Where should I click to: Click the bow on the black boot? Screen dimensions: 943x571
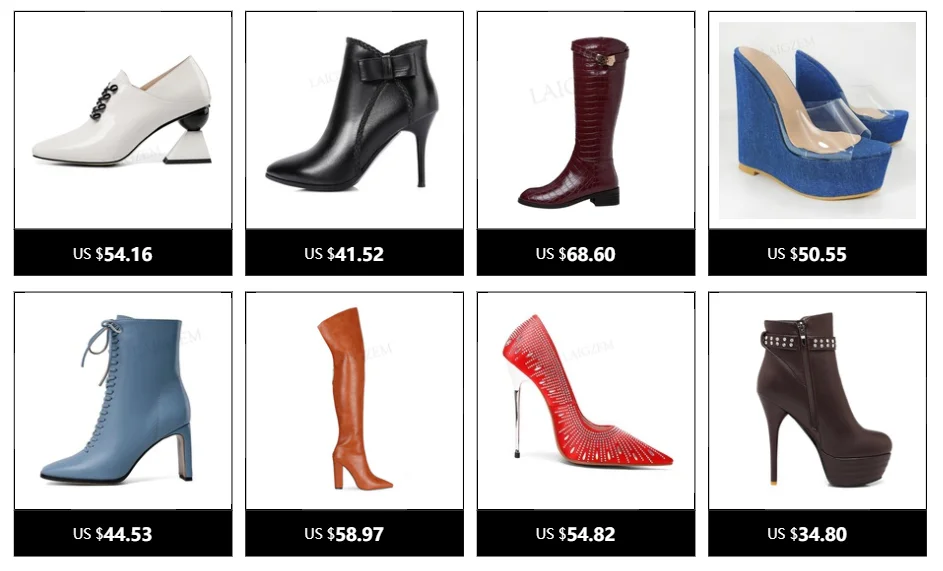[377, 69]
